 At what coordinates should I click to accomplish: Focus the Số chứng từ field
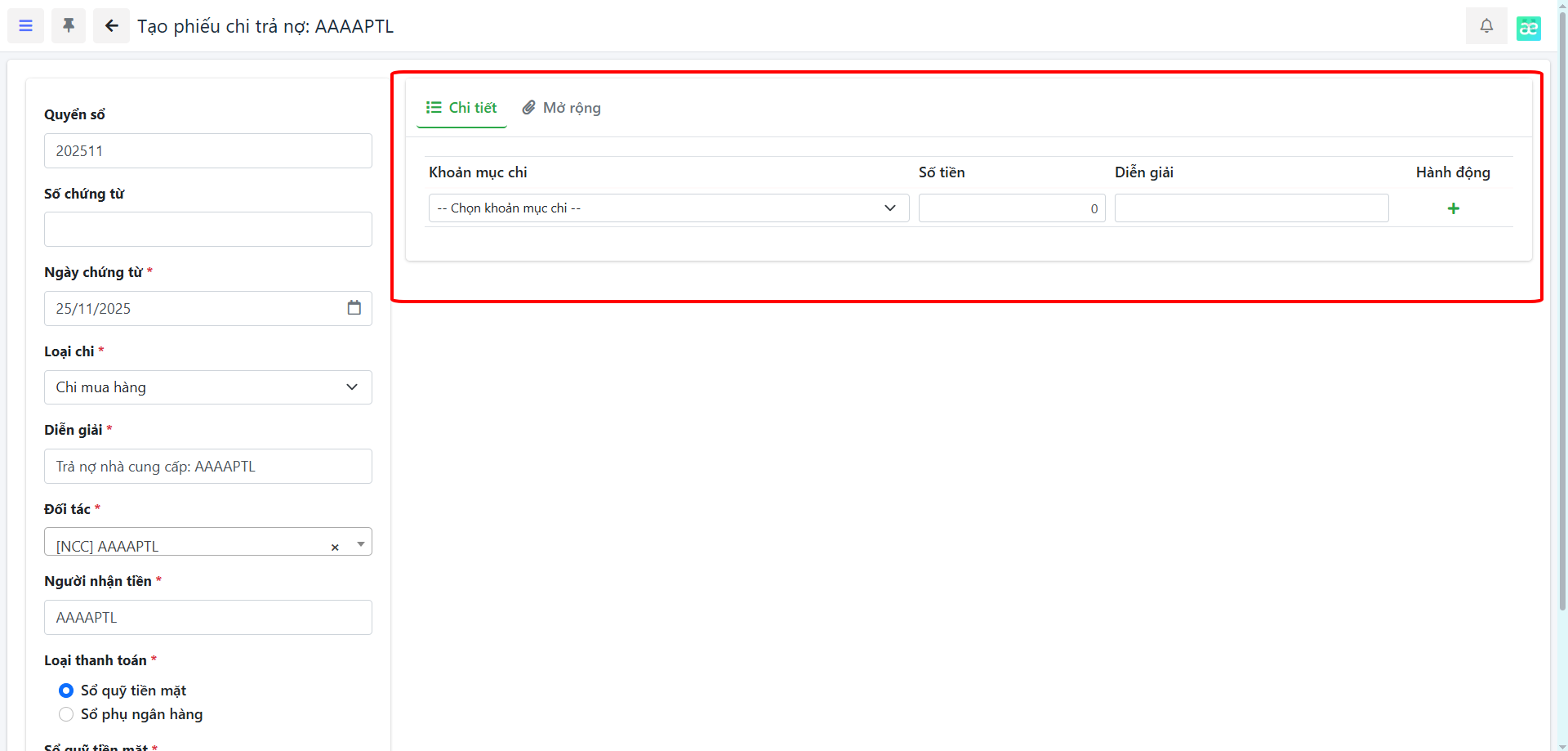pos(207,230)
